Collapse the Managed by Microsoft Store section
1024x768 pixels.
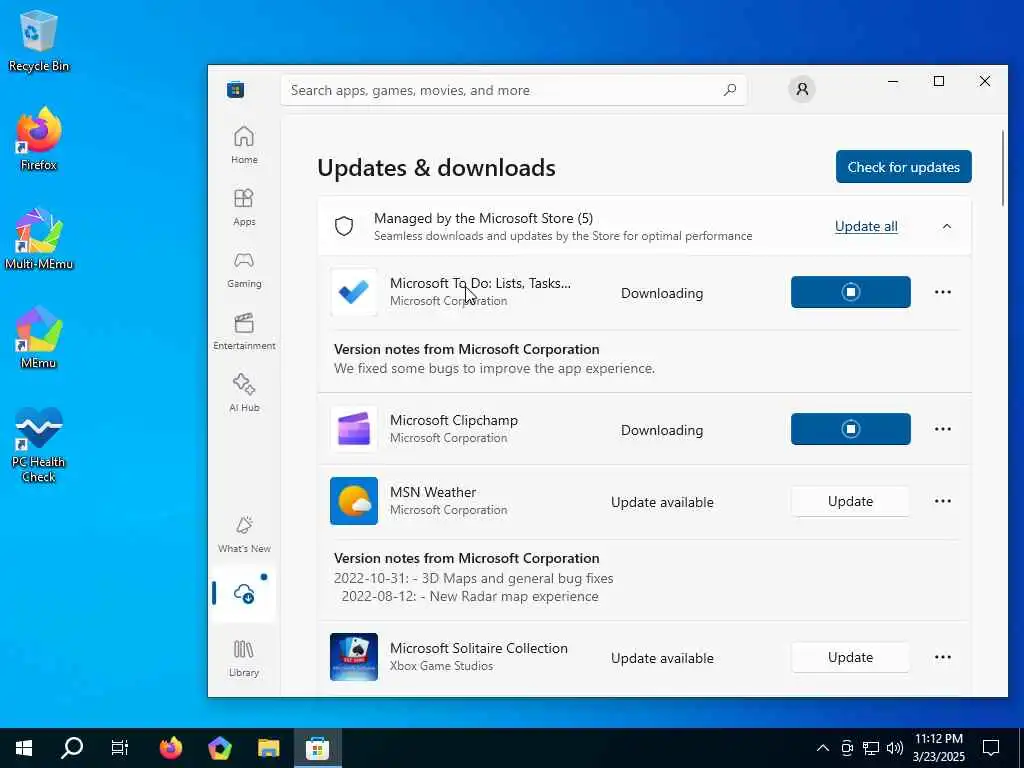[x=946, y=226]
